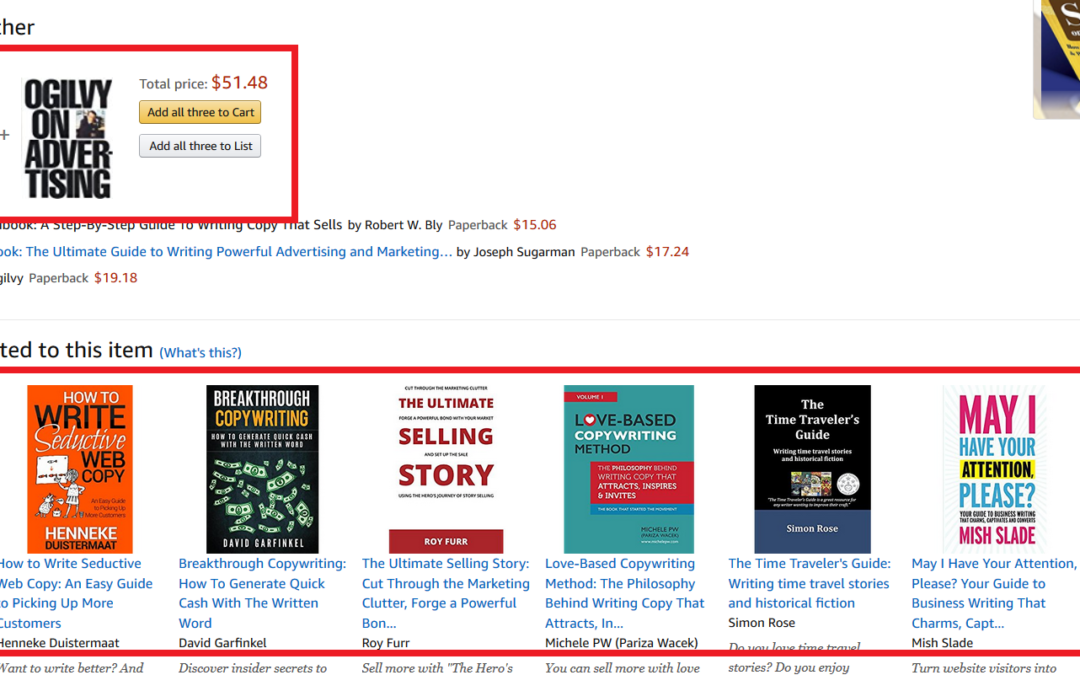Open the Love-Based Copywriting Method title link
1080x675 pixels.
(625, 593)
